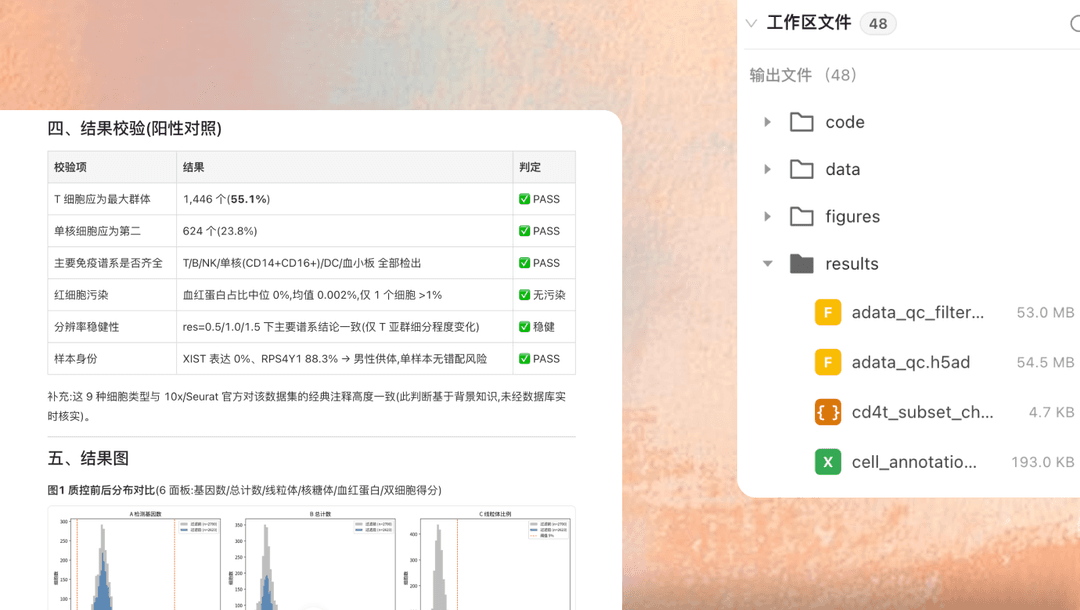Click the data folder icon
Screen dimensions: 1080x610
click(x=802, y=169)
